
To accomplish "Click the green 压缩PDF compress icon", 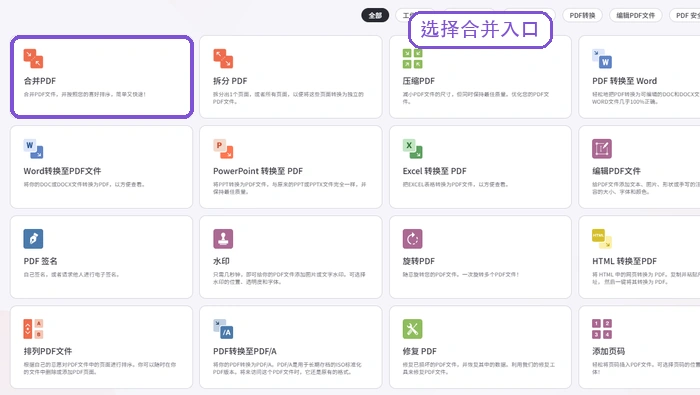I will click(412, 58).
